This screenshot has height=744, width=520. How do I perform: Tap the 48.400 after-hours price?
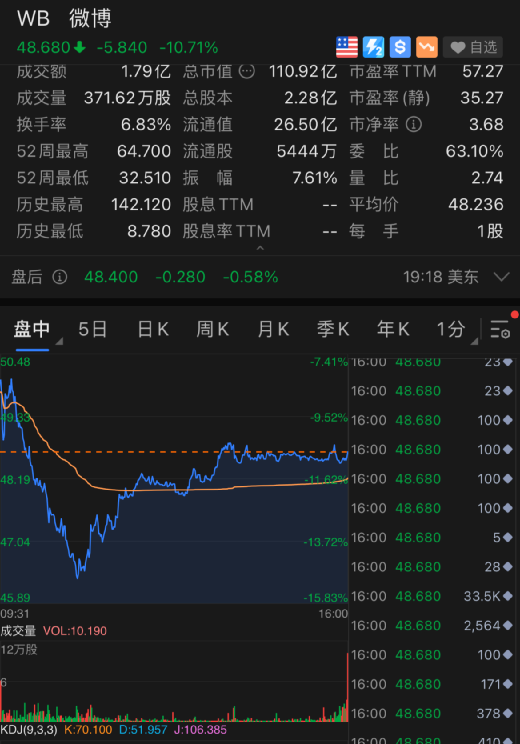[111, 277]
